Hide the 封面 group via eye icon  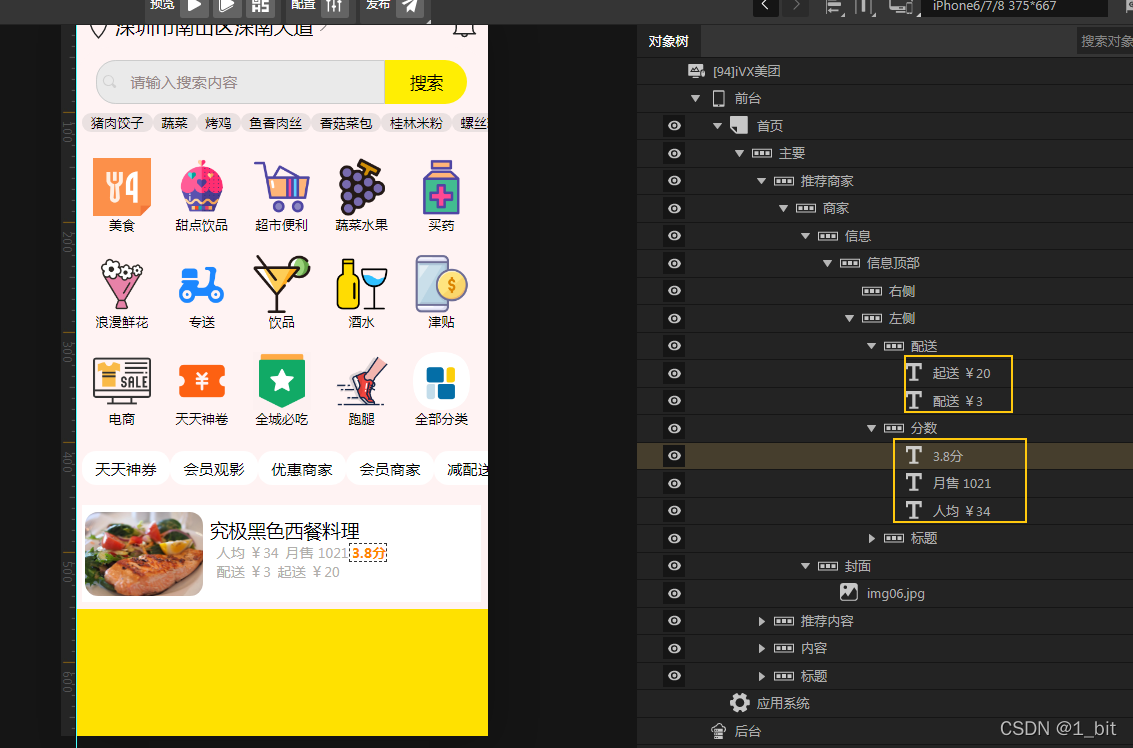click(675, 565)
